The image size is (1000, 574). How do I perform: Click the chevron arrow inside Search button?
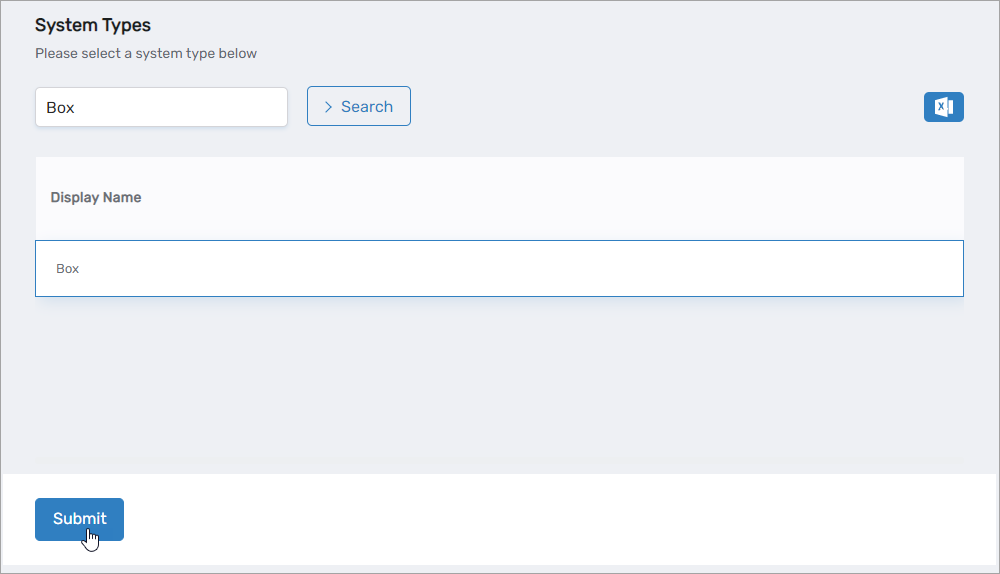coord(328,107)
